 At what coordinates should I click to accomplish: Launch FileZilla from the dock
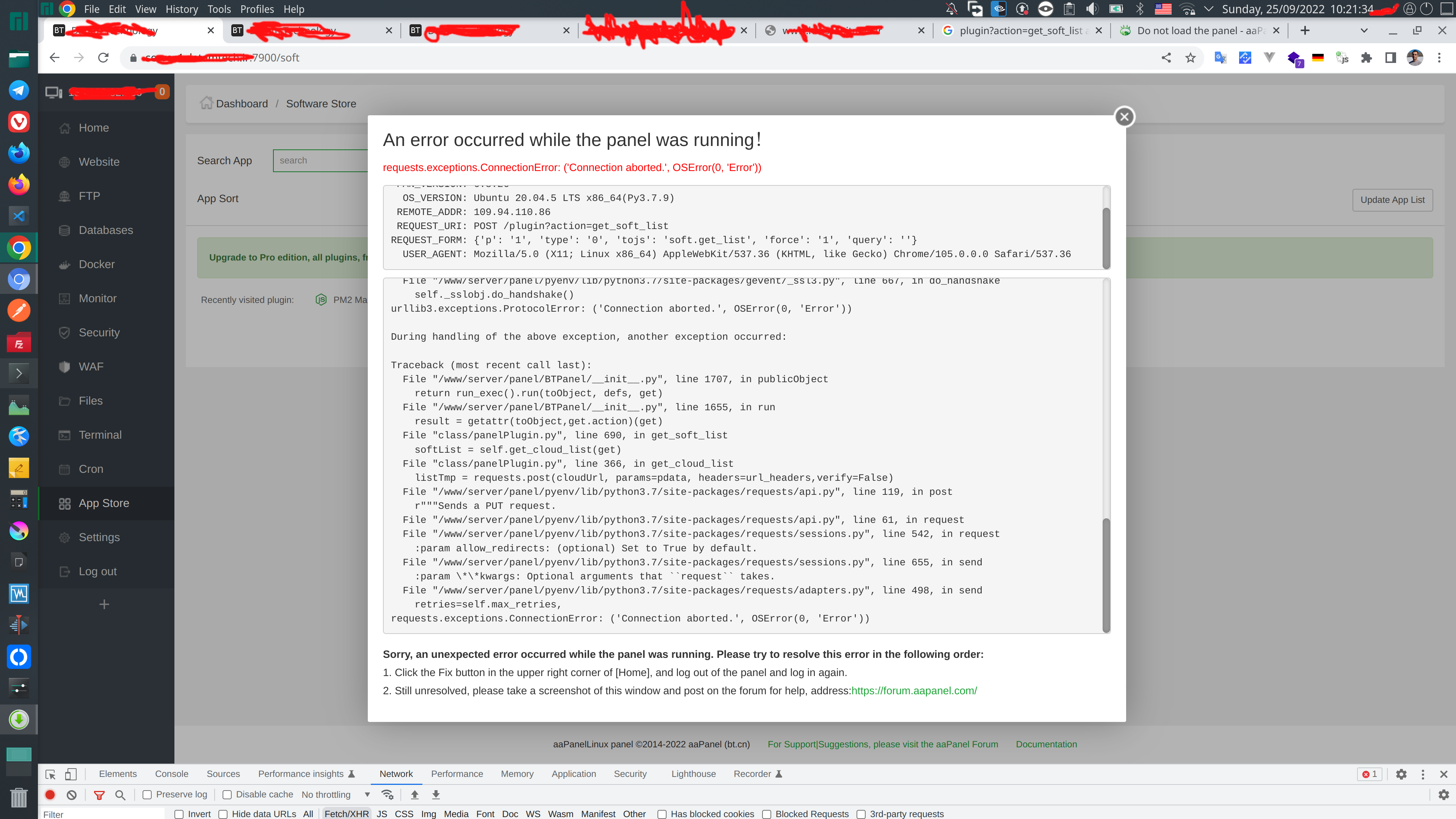pos(19,342)
